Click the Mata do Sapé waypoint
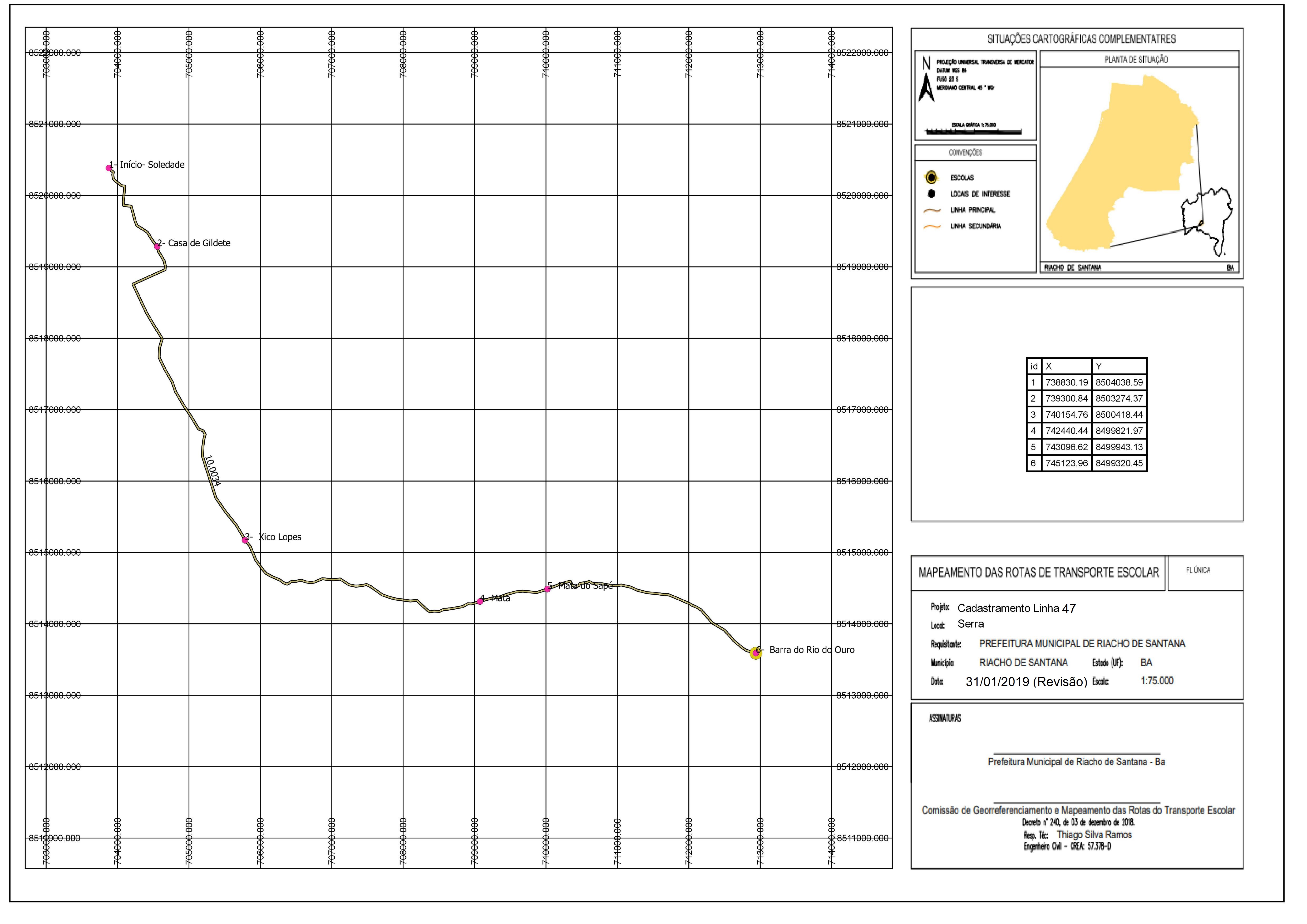The image size is (1307, 924). pos(548,589)
